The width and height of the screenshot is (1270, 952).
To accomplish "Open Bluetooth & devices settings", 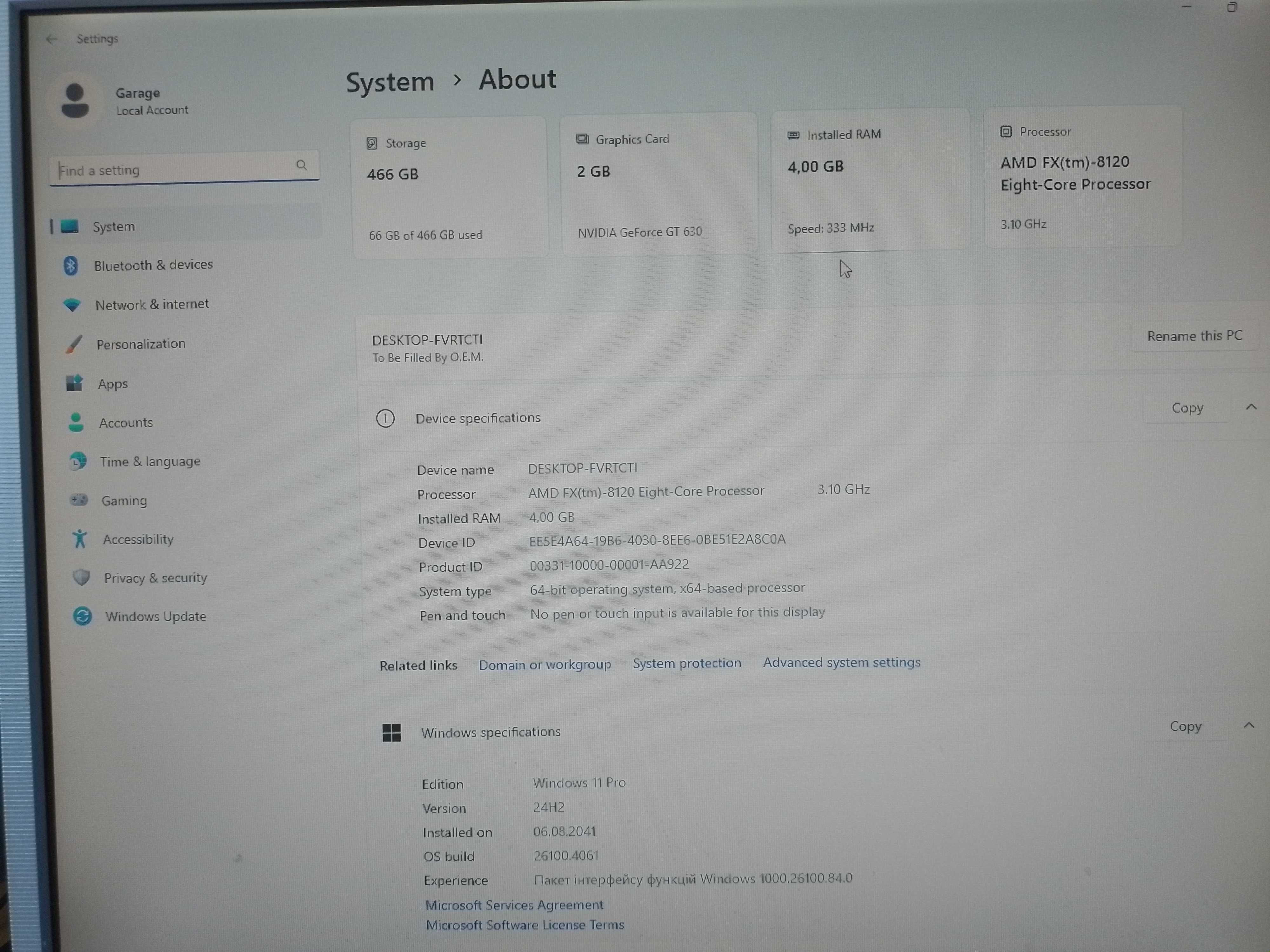I will coord(153,265).
